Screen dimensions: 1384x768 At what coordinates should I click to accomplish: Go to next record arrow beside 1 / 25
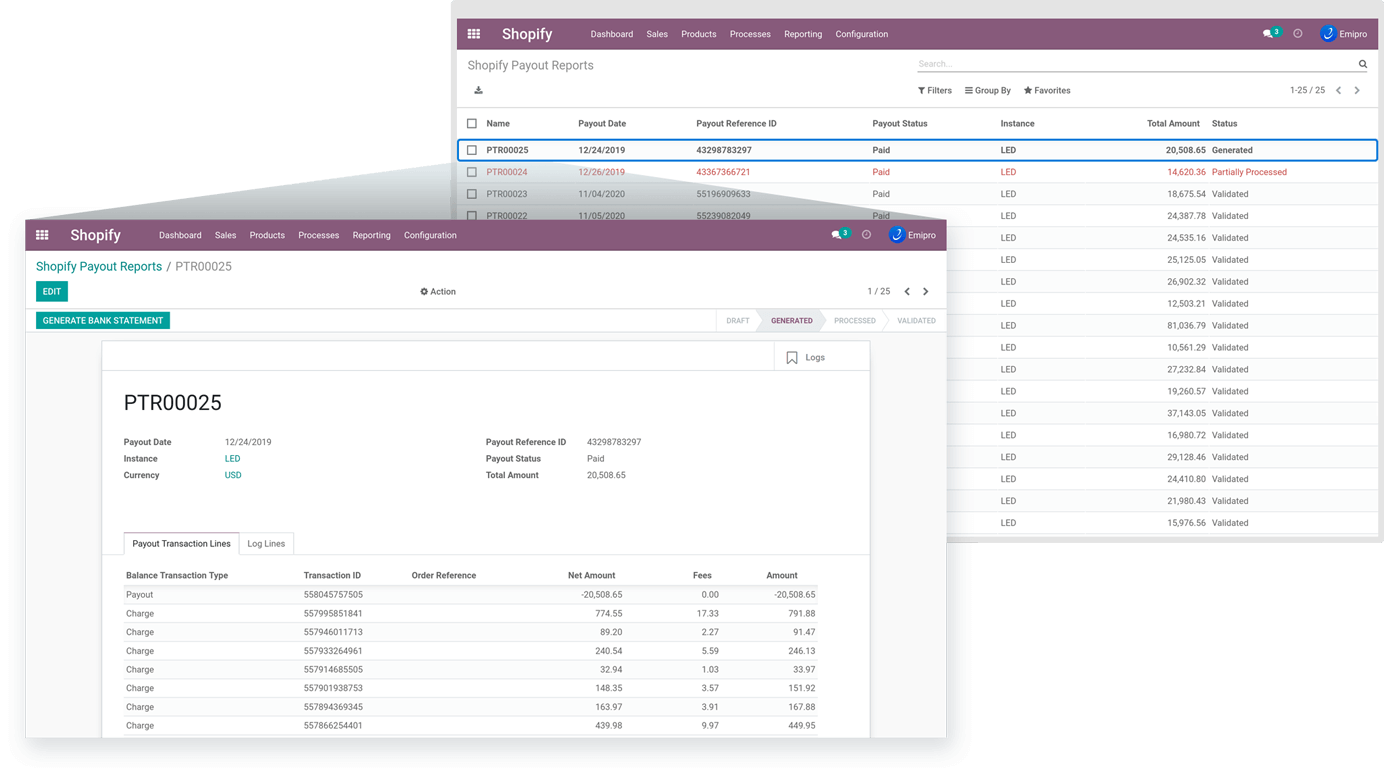click(x=925, y=292)
